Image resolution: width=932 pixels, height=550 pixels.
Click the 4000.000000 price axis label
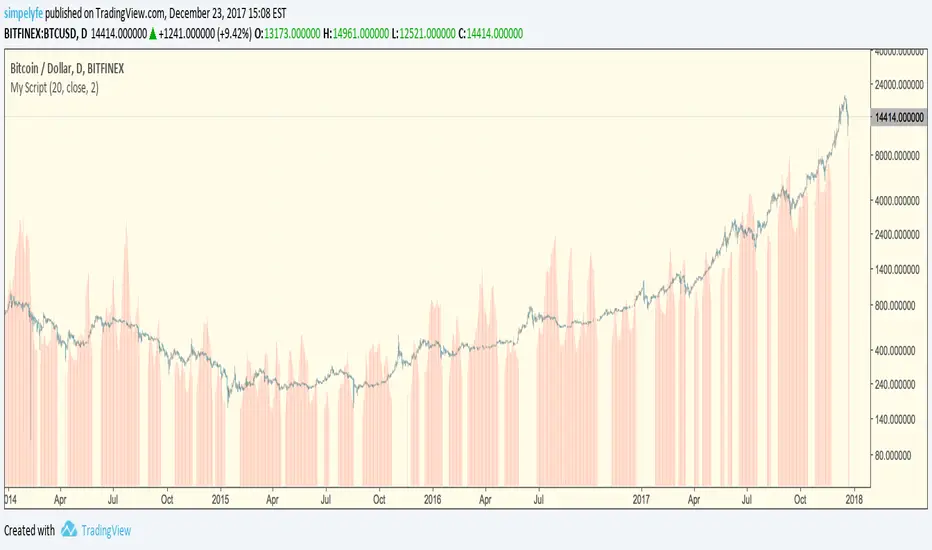[899, 201]
